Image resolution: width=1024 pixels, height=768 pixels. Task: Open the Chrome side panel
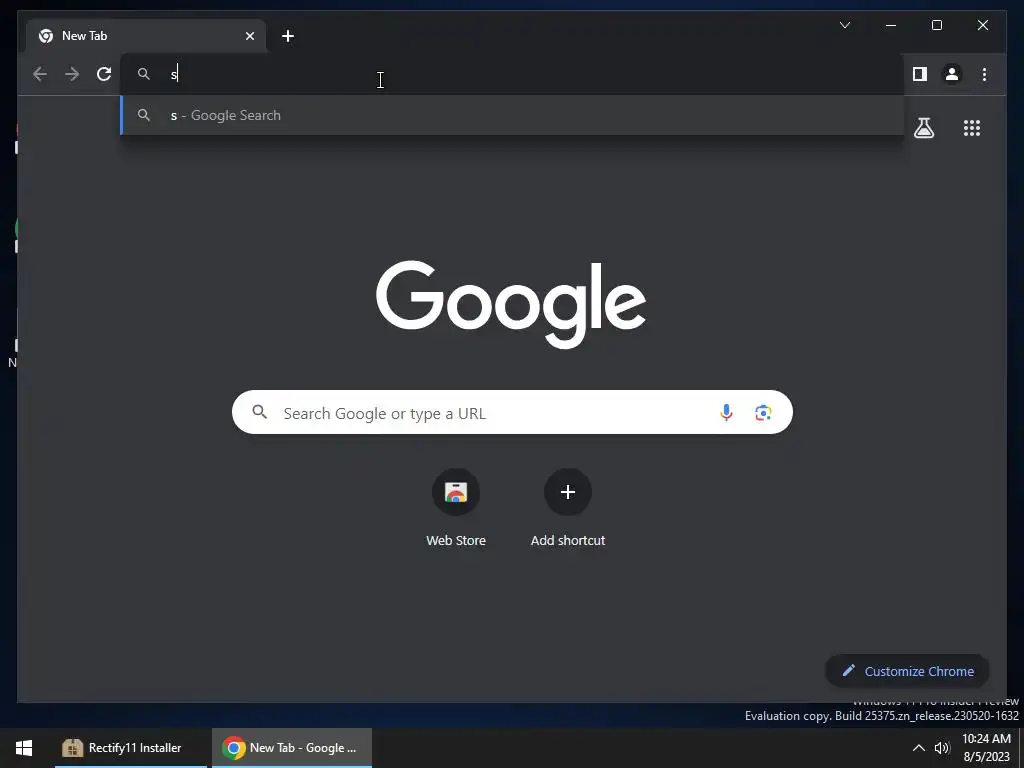click(920, 74)
